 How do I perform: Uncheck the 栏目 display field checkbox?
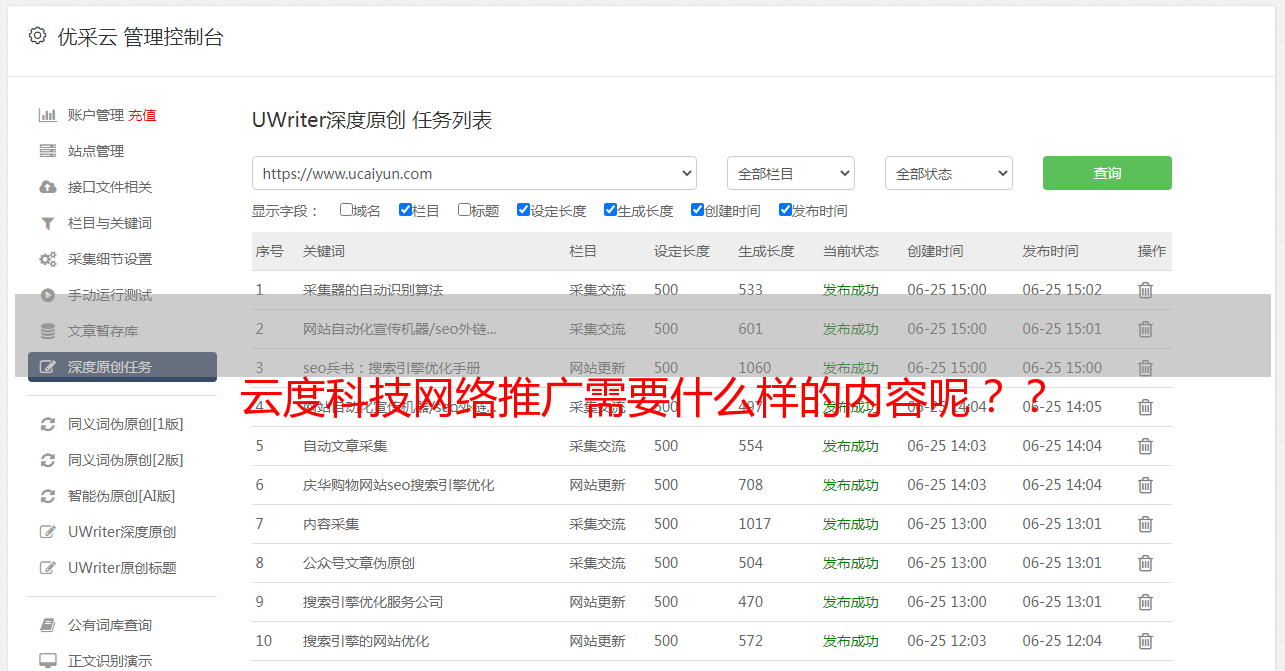pyautogui.click(x=405, y=210)
